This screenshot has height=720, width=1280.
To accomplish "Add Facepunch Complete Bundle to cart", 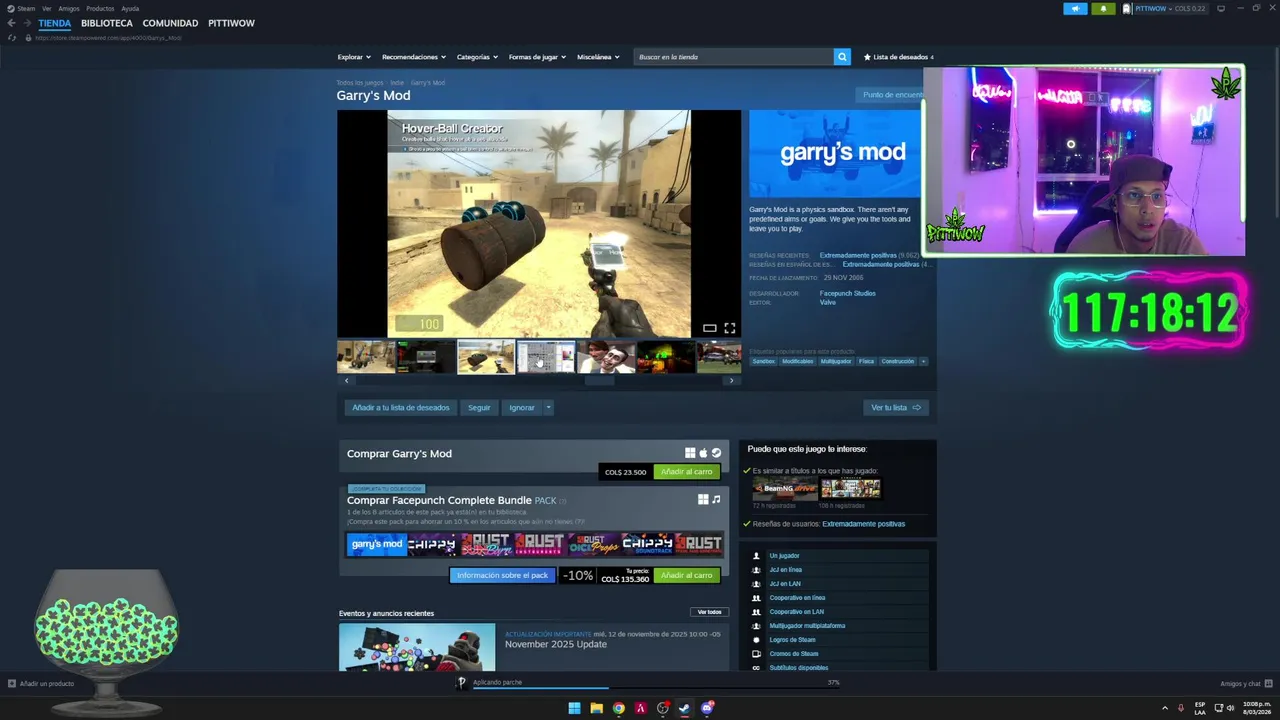I will pyautogui.click(x=687, y=575).
